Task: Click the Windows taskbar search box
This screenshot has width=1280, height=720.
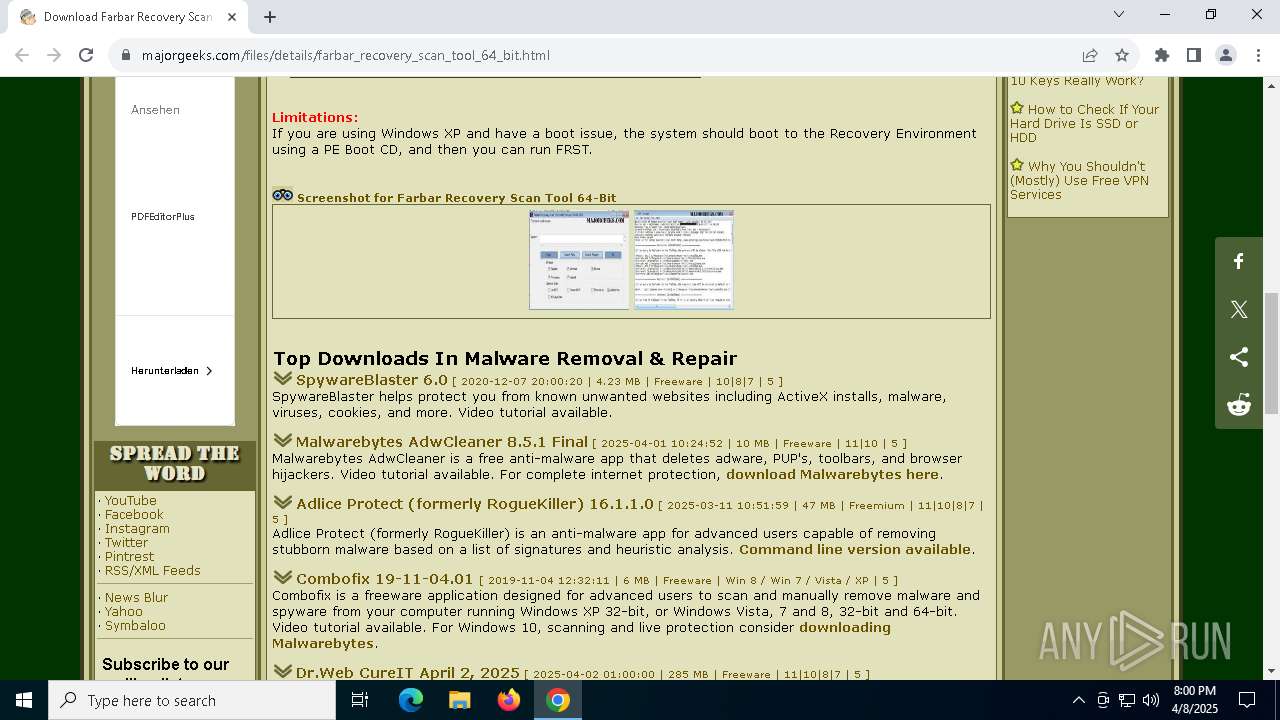Action: [192, 700]
